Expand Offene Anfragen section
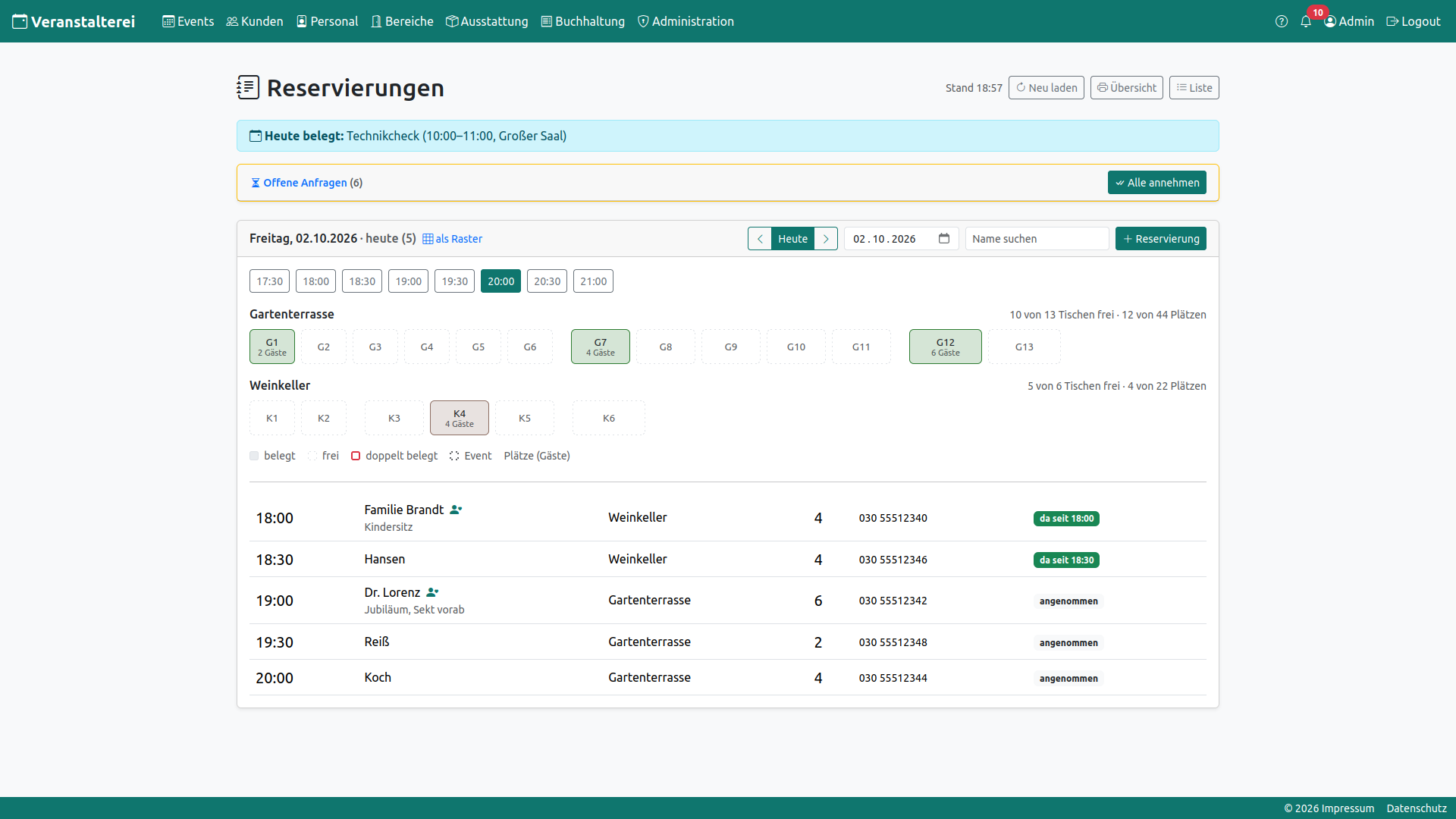Screen dimensions: 1456x819 306,183
